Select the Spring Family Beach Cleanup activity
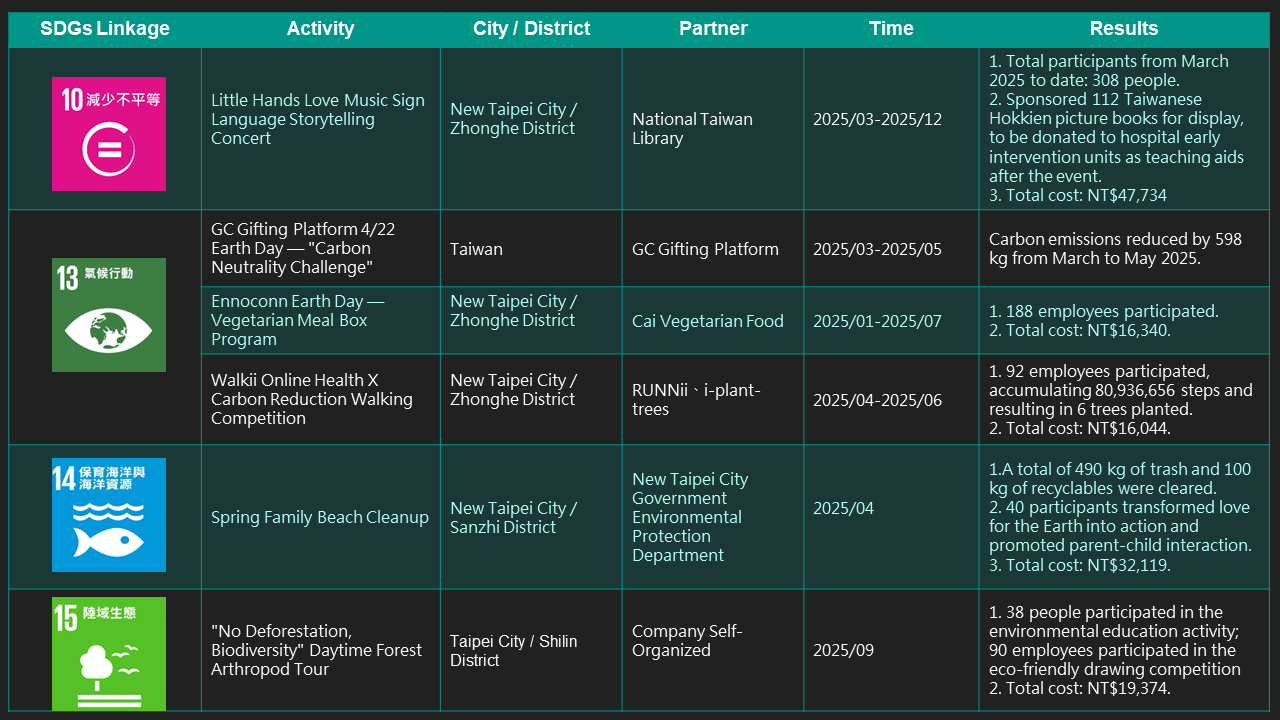The width and height of the screenshot is (1280, 720). tap(319, 517)
